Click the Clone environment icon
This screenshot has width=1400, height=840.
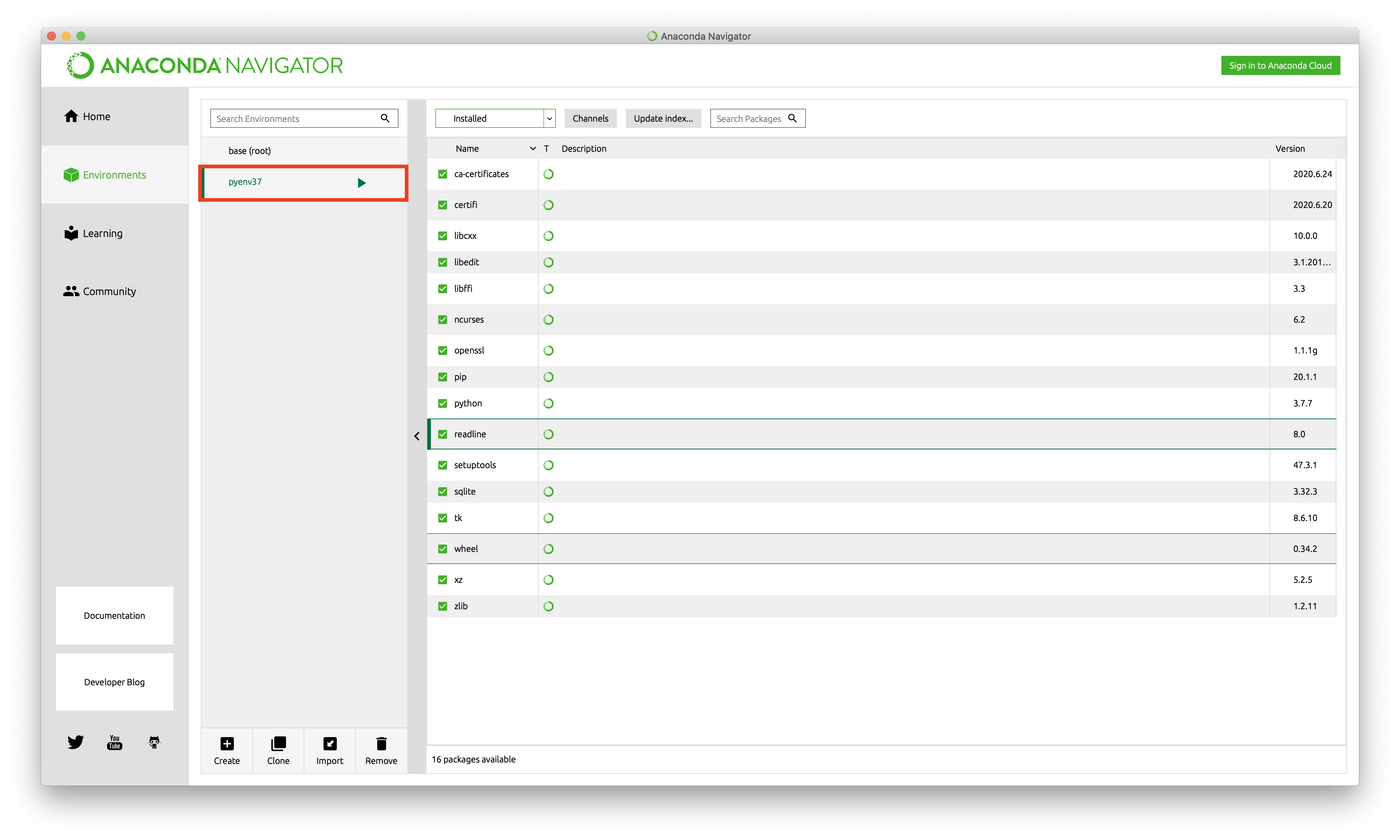point(278,743)
